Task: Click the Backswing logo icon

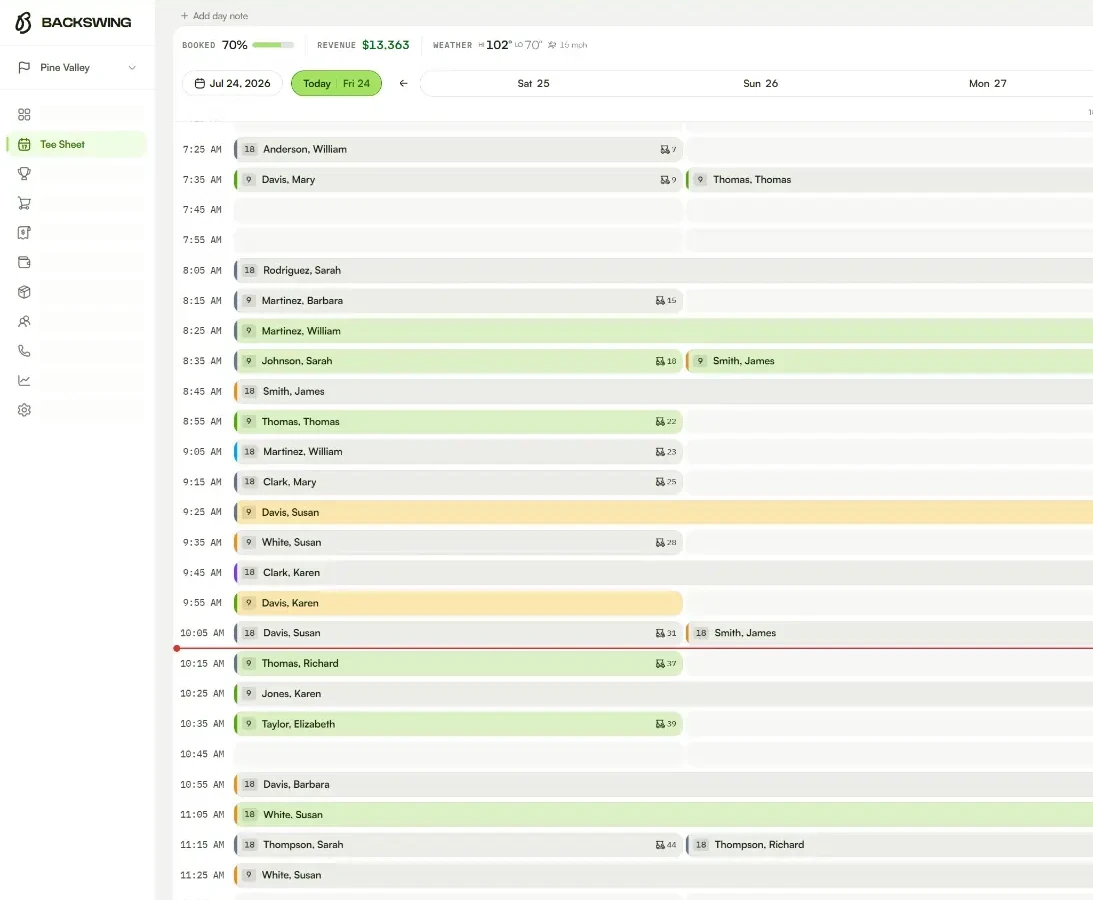Action: 23,22
